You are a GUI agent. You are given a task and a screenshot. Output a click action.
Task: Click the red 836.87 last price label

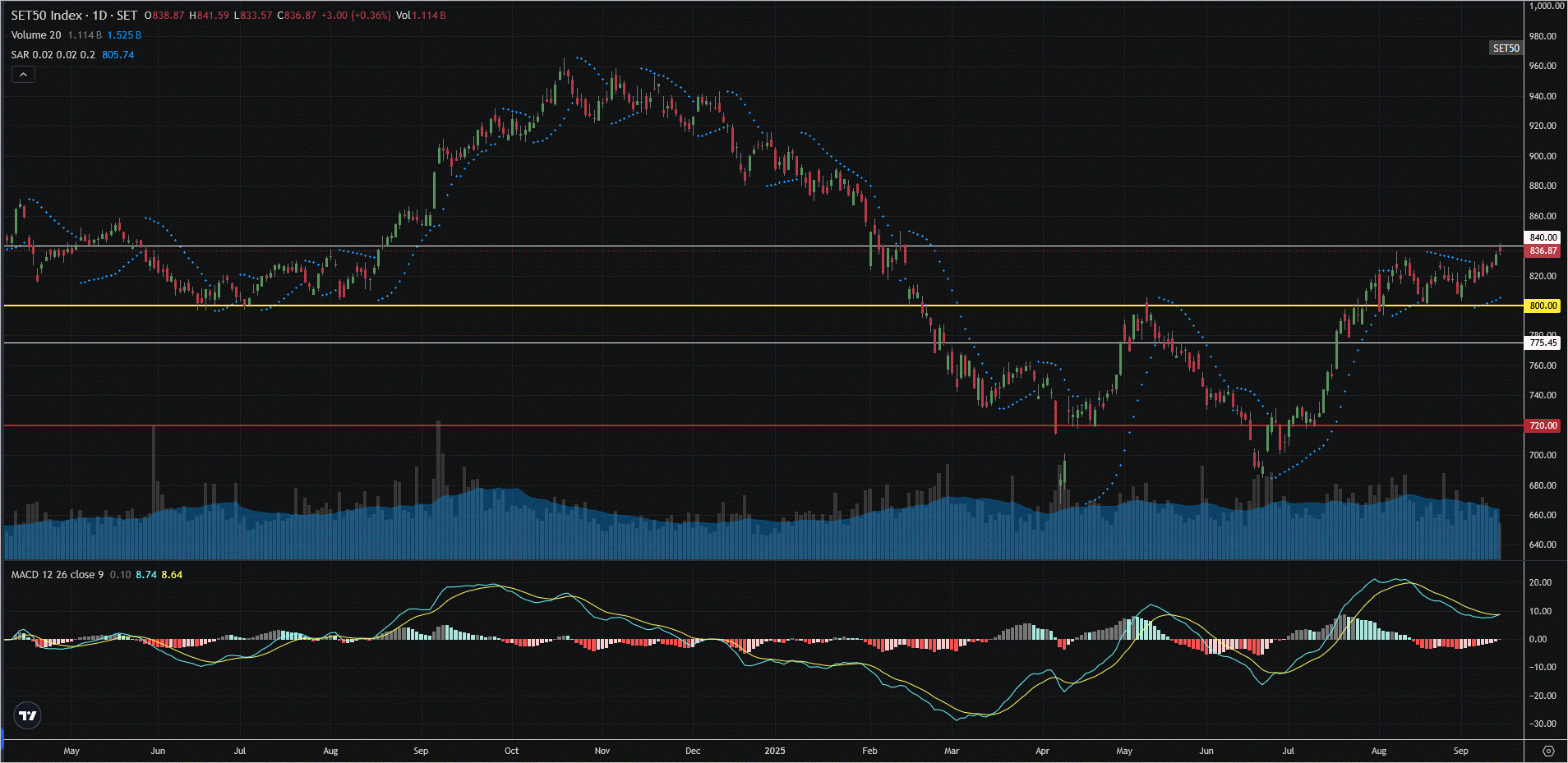[1543, 251]
